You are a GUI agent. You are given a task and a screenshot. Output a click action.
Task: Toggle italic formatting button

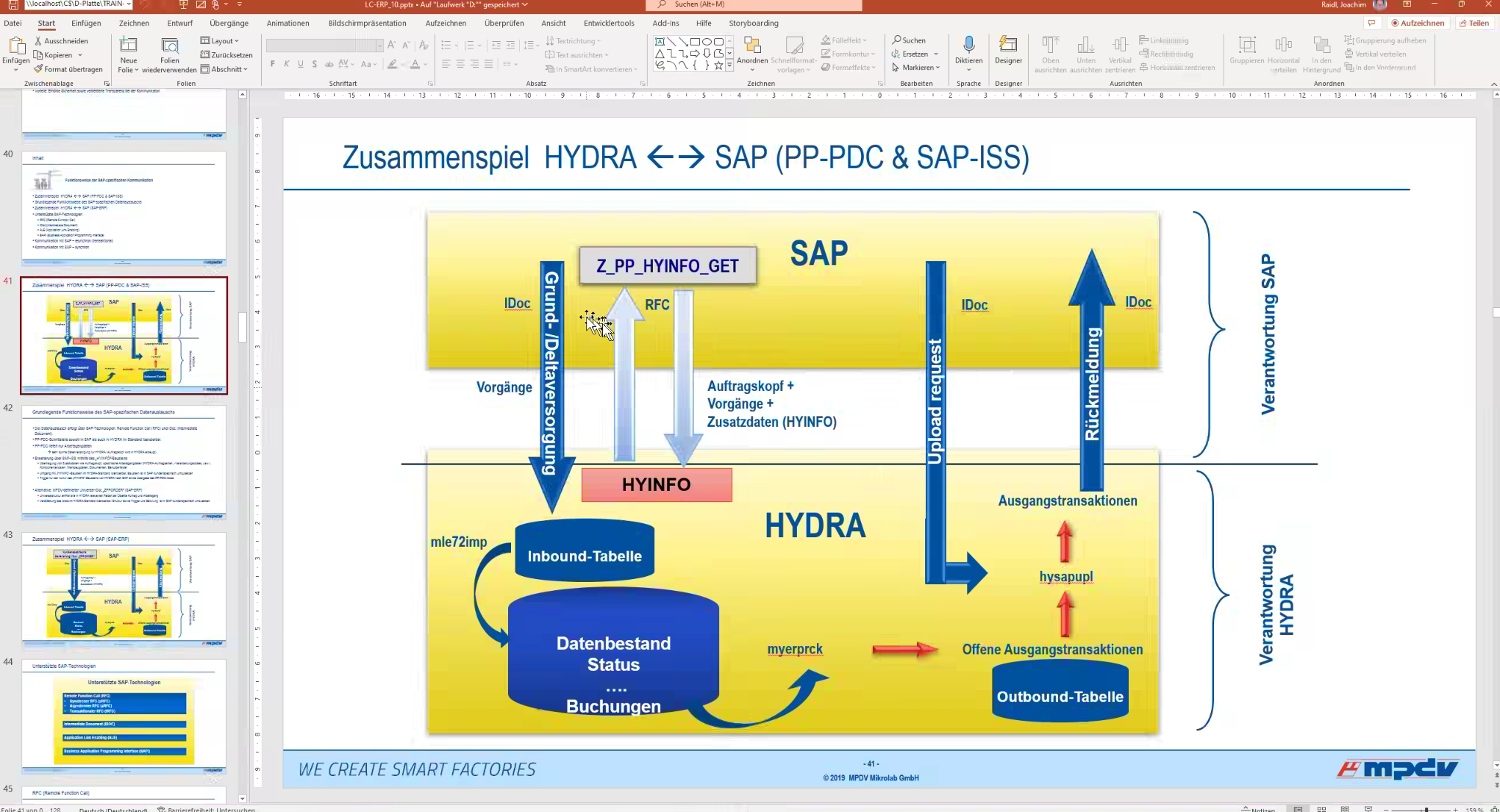coord(287,65)
